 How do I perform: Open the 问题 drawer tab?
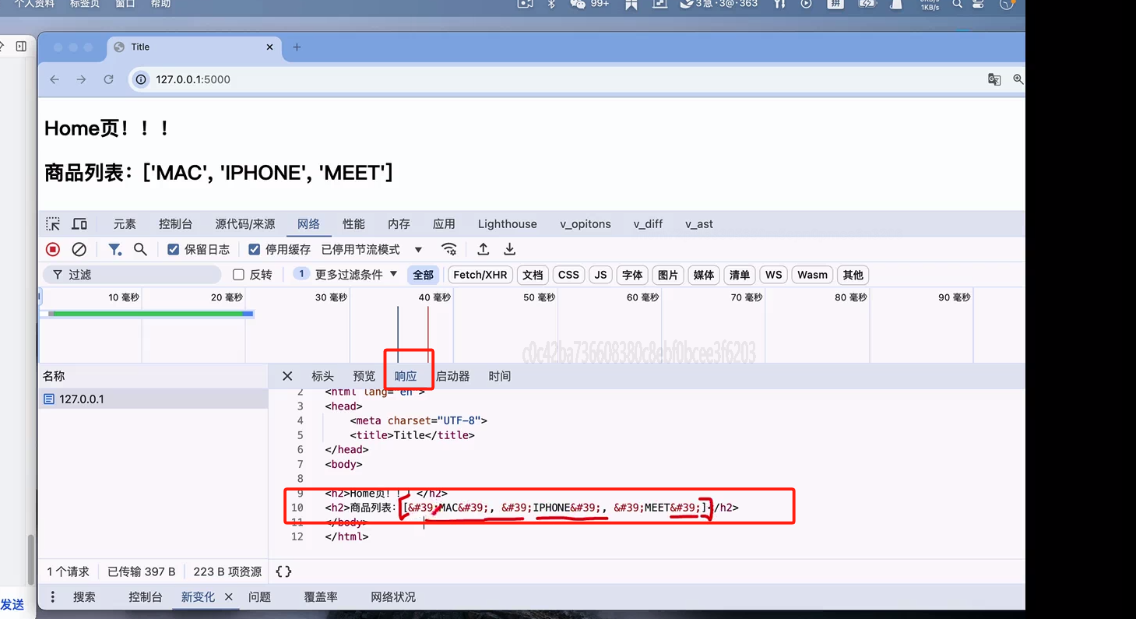tap(259, 597)
